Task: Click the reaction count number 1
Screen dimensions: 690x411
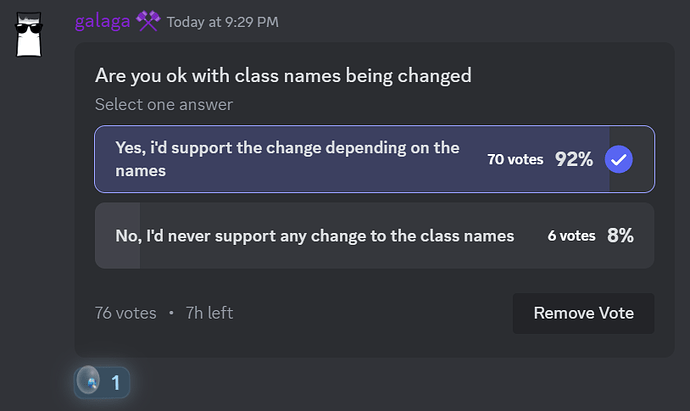Action: pos(116,383)
